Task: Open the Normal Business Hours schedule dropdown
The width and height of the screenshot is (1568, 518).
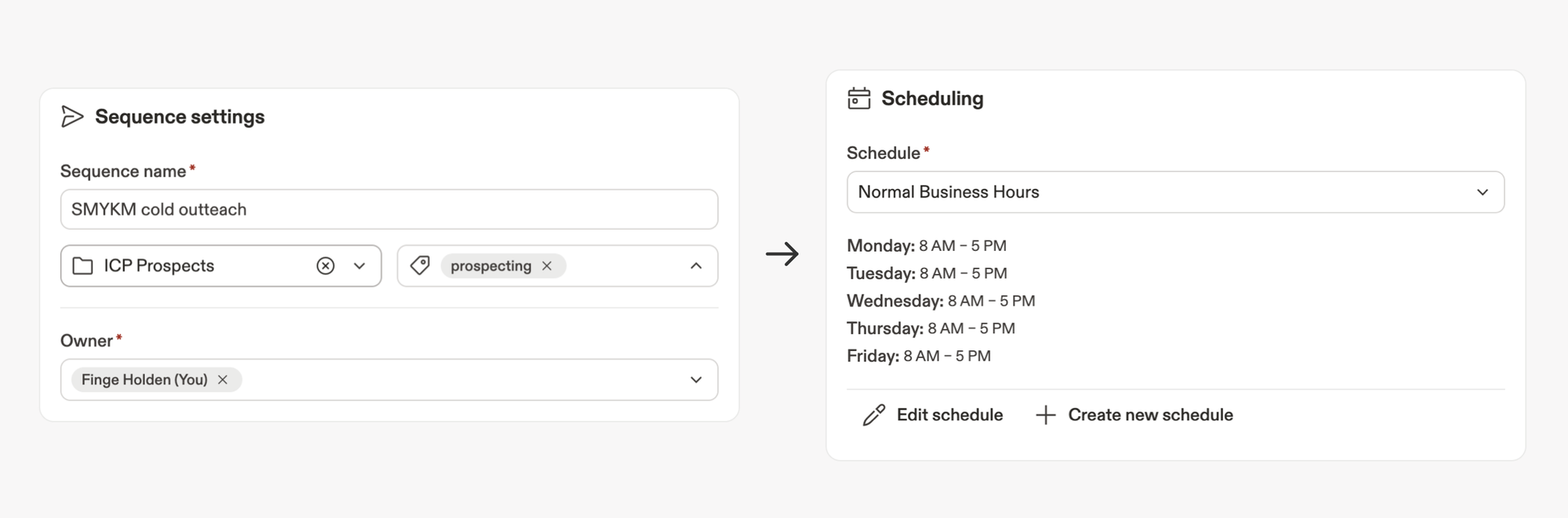Action: pos(1482,193)
